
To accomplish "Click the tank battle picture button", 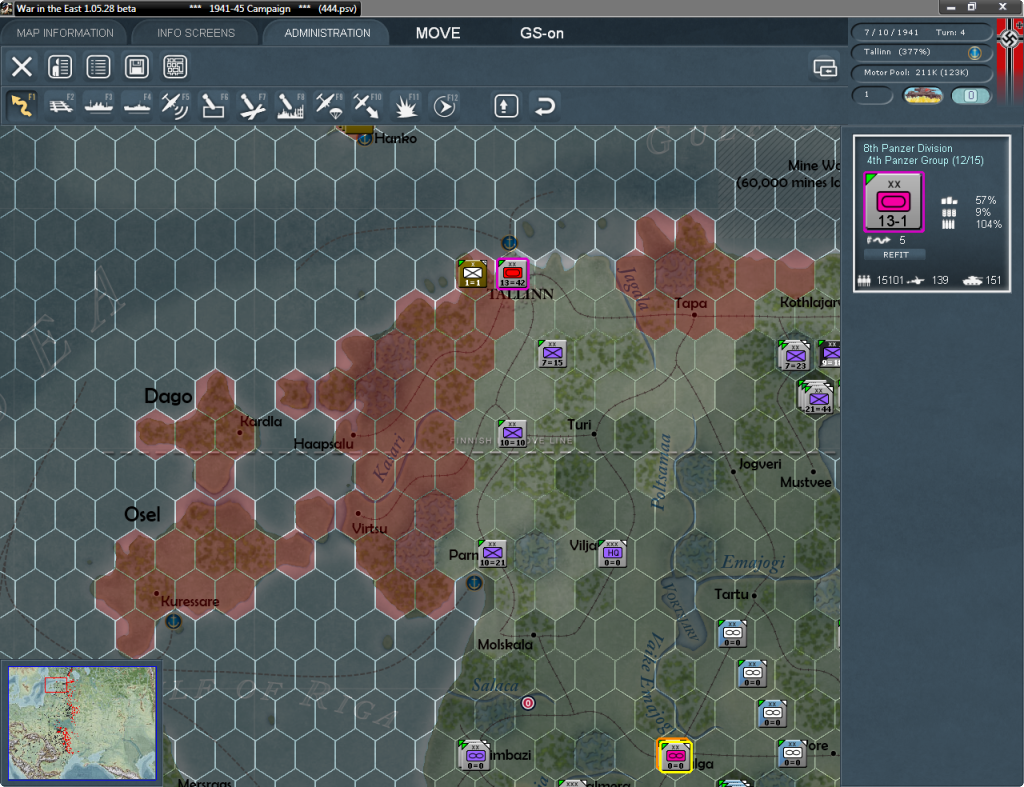I will [923, 95].
